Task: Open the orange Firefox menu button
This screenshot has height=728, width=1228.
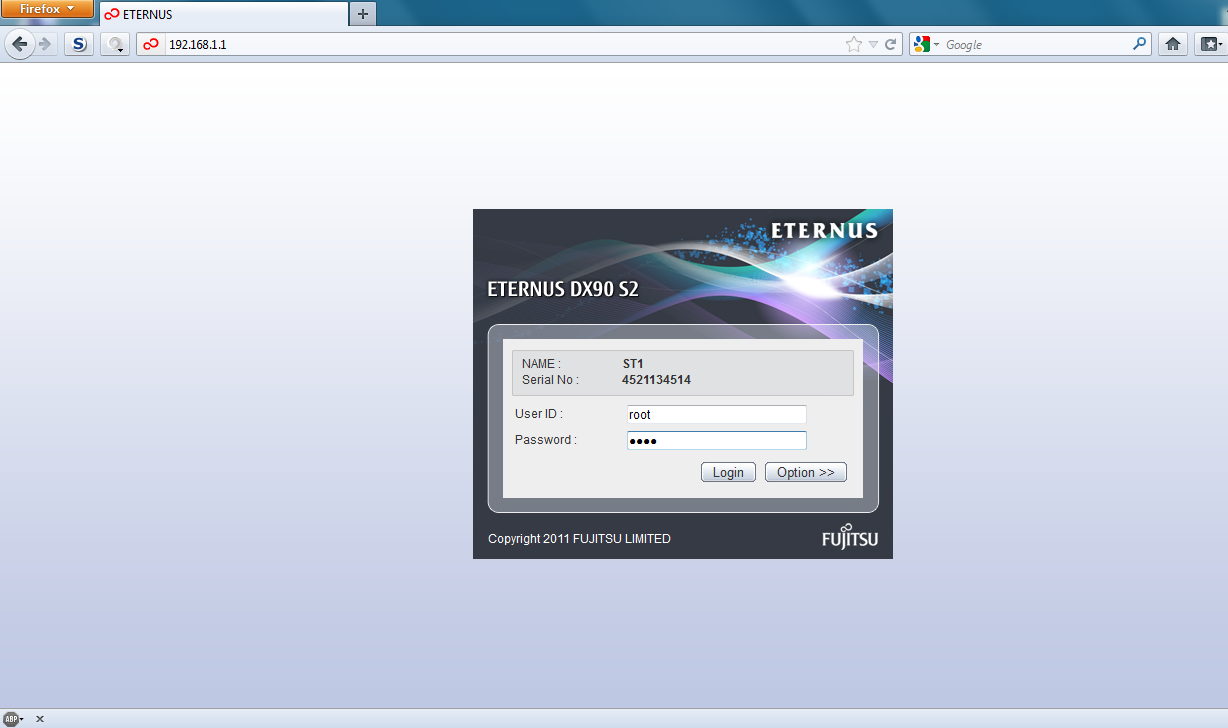Action: (47, 9)
